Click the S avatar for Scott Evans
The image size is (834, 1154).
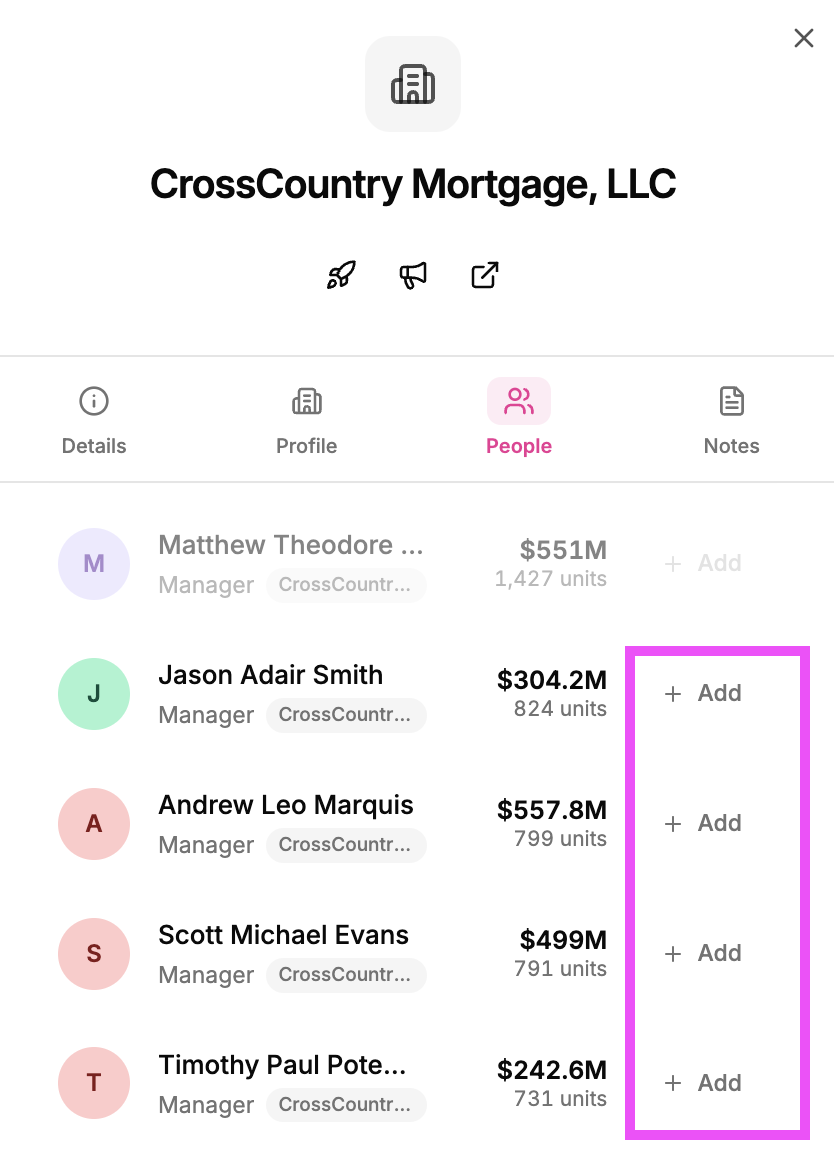94,954
